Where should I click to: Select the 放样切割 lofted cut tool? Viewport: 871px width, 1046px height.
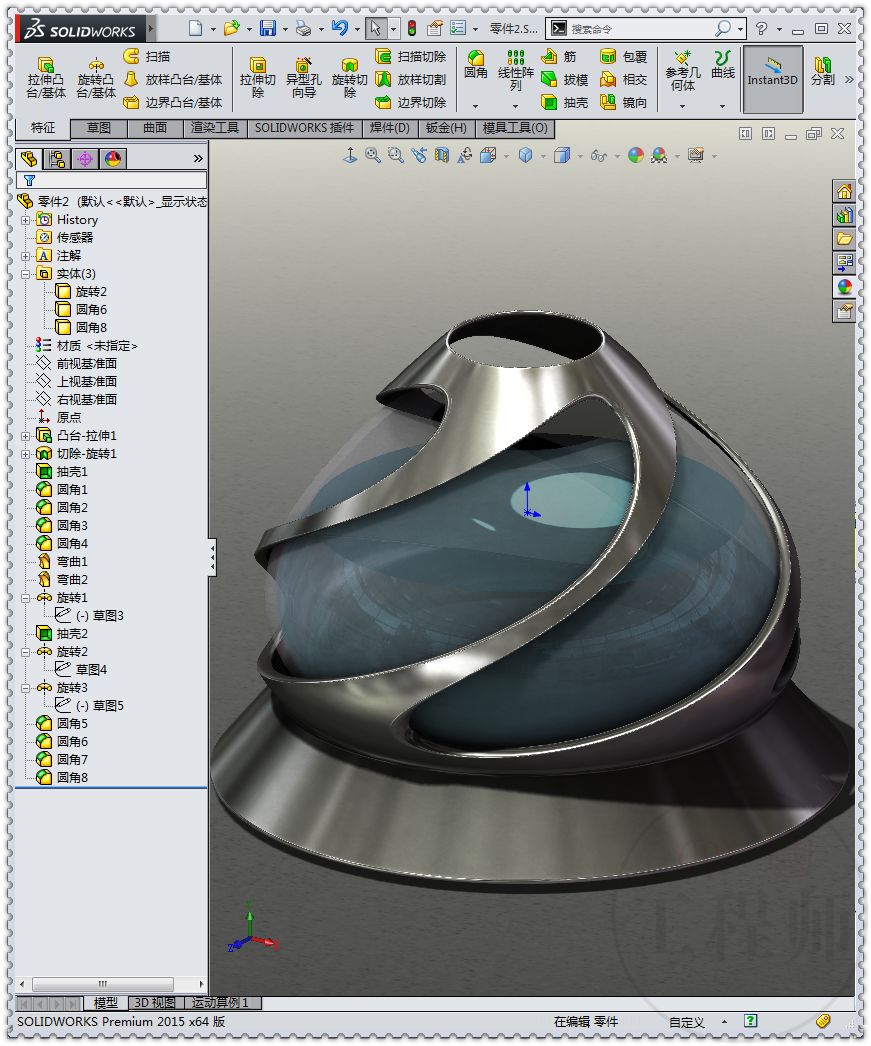pyautogui.click(x=411, y=79)
